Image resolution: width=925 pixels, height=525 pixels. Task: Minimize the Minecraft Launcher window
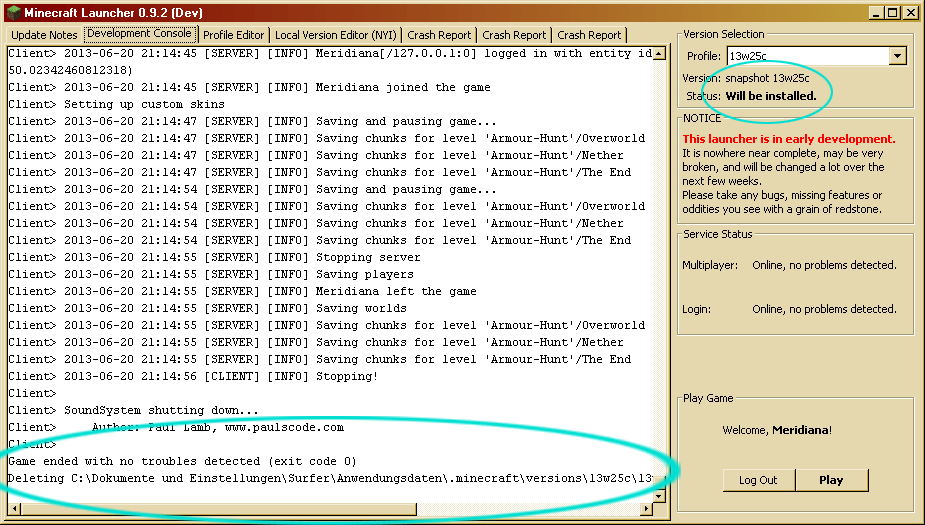(x=876, y=12)
